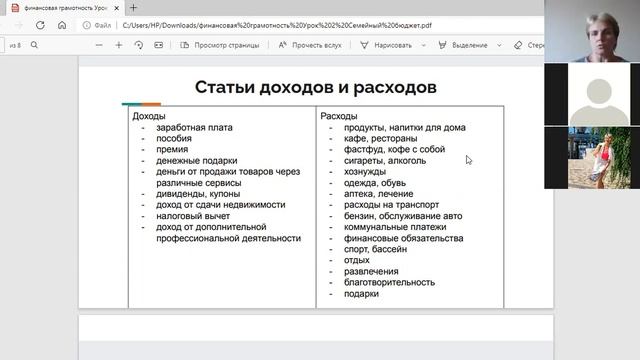Image resolution: width=640 pixels, height=360 pixels.
Task: Zoom in with the plus icon
Action: click(119, 45)
